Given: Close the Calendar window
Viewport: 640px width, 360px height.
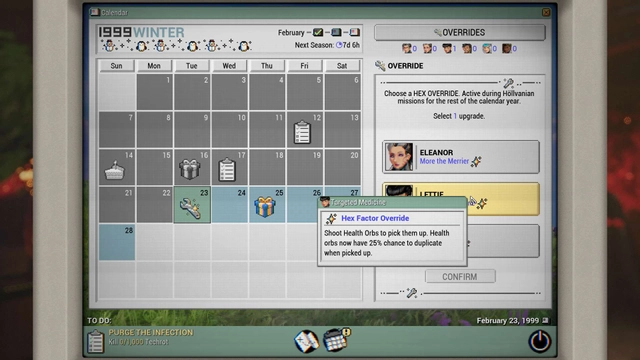Looking at the screenshot, I should 546,13.
